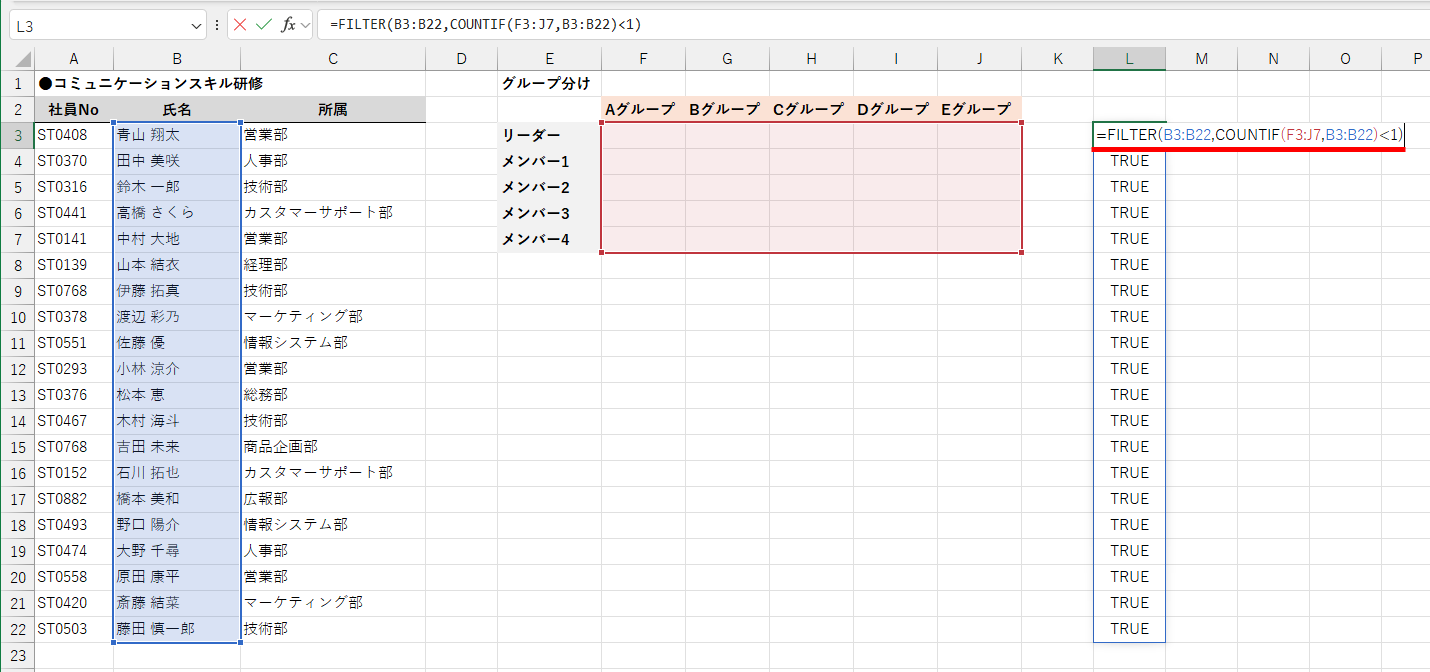The image size is (1430, 672).
Task: Select column A header
Action: [73, 58]
